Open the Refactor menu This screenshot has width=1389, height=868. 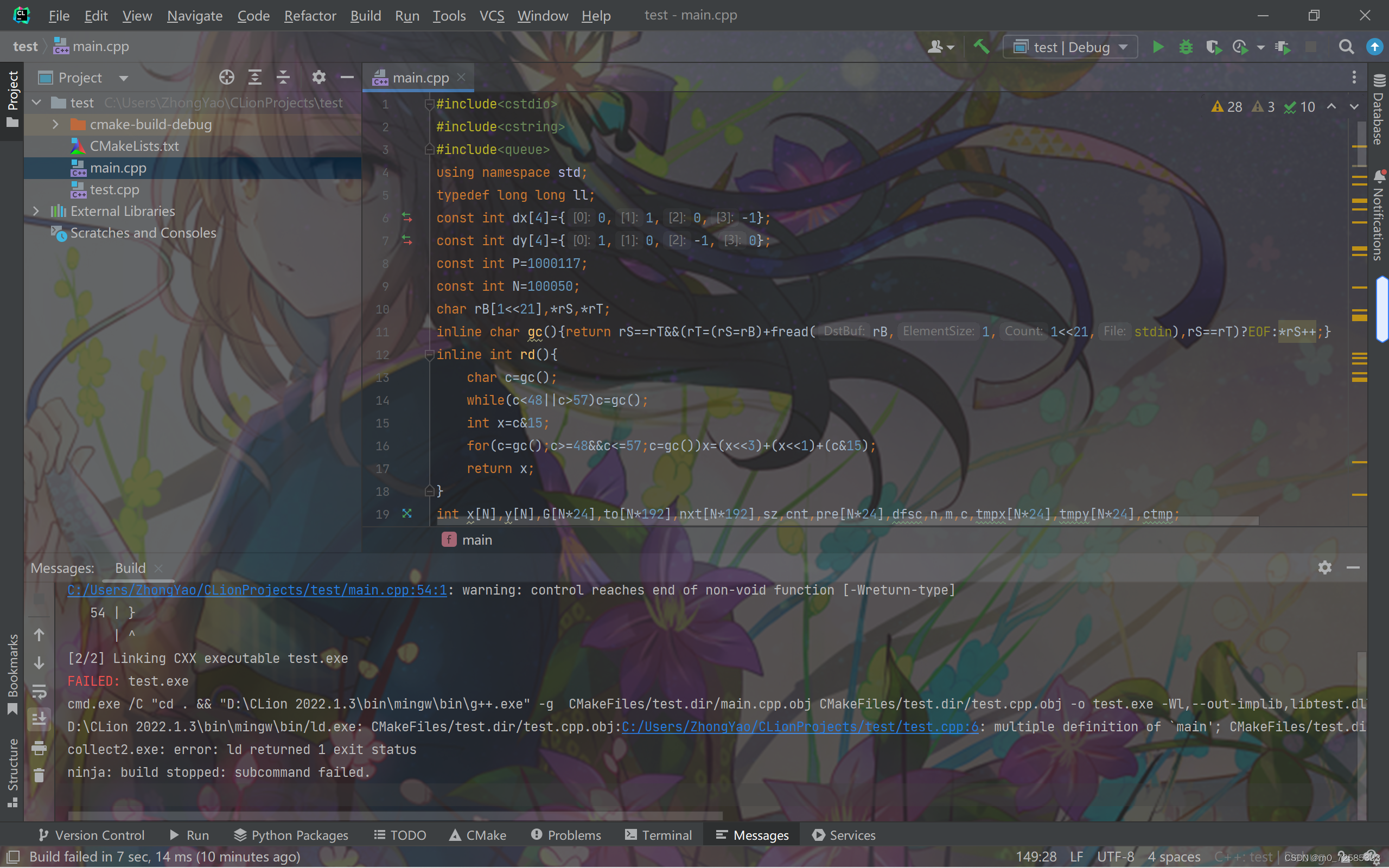pyautogui.click(x=309, y=16)
